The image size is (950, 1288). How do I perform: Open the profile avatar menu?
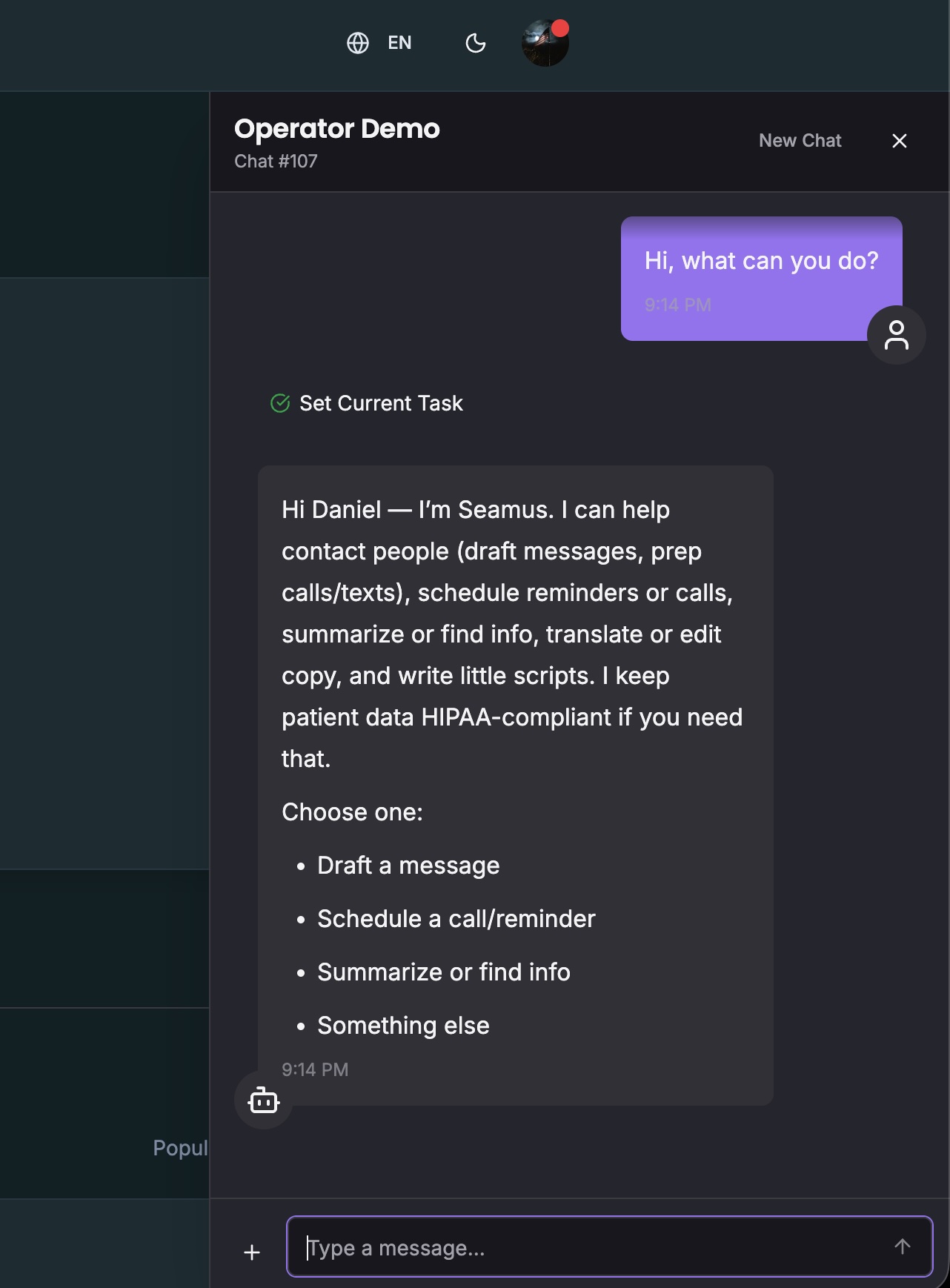point(545,43)
